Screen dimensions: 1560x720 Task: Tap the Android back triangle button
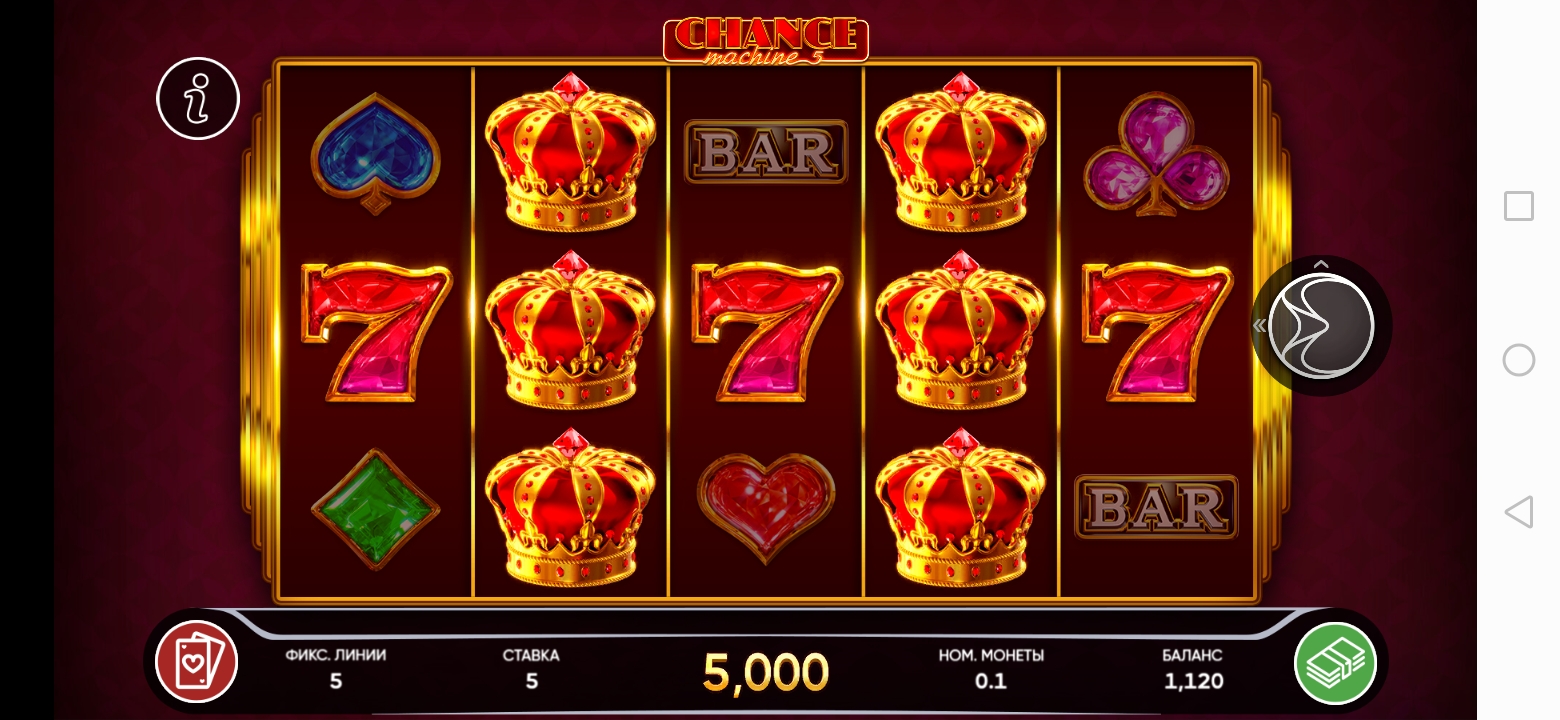pos(1519,512)
